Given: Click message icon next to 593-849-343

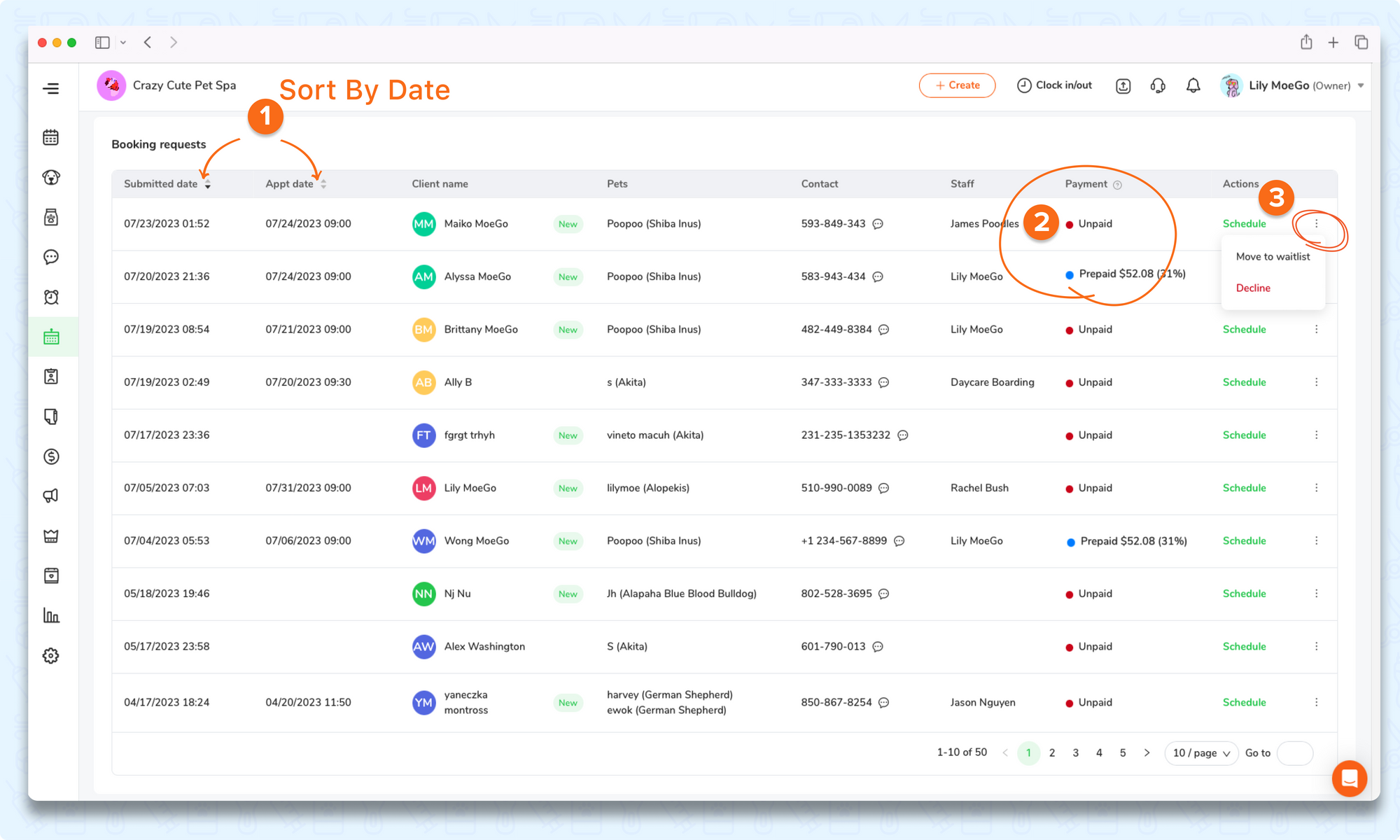Looking at the screenshot, I should coord(878,224).
